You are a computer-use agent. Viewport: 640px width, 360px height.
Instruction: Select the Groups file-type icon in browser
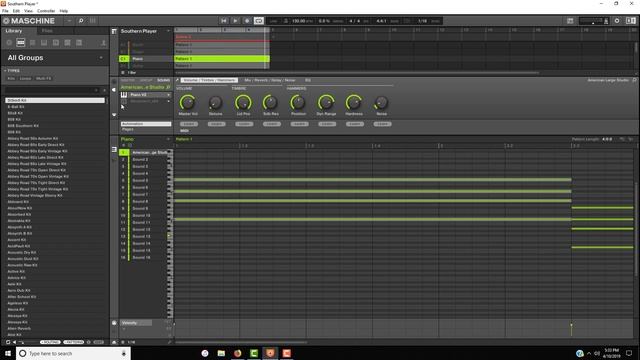click(x=21, y=42)
